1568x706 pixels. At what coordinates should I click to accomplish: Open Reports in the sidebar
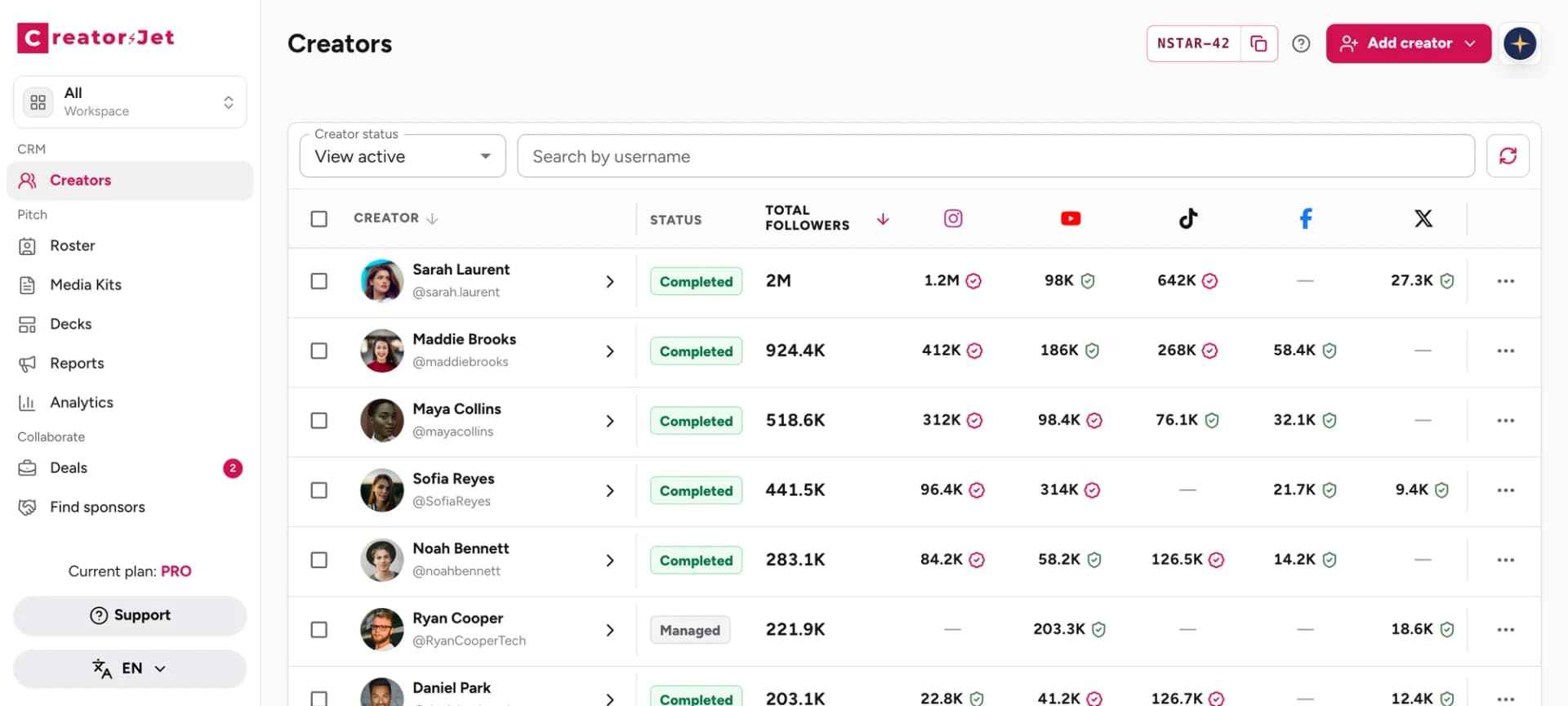(130, 364)
